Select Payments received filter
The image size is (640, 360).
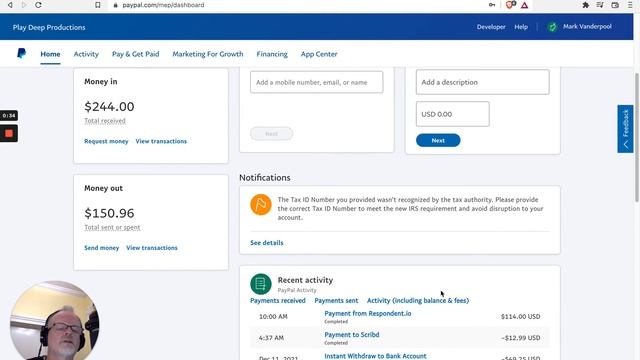coord(278,300)
